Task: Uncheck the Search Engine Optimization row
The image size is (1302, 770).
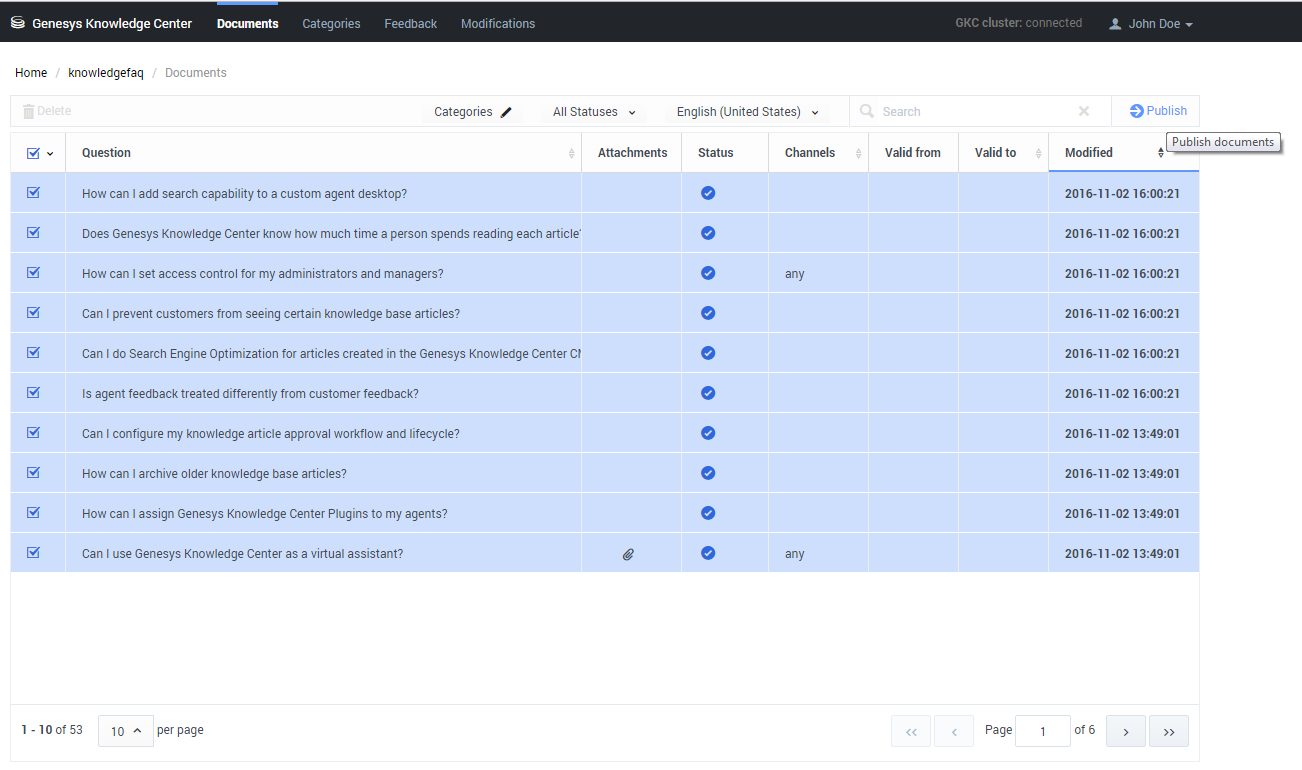Action: tap(33, 352)
